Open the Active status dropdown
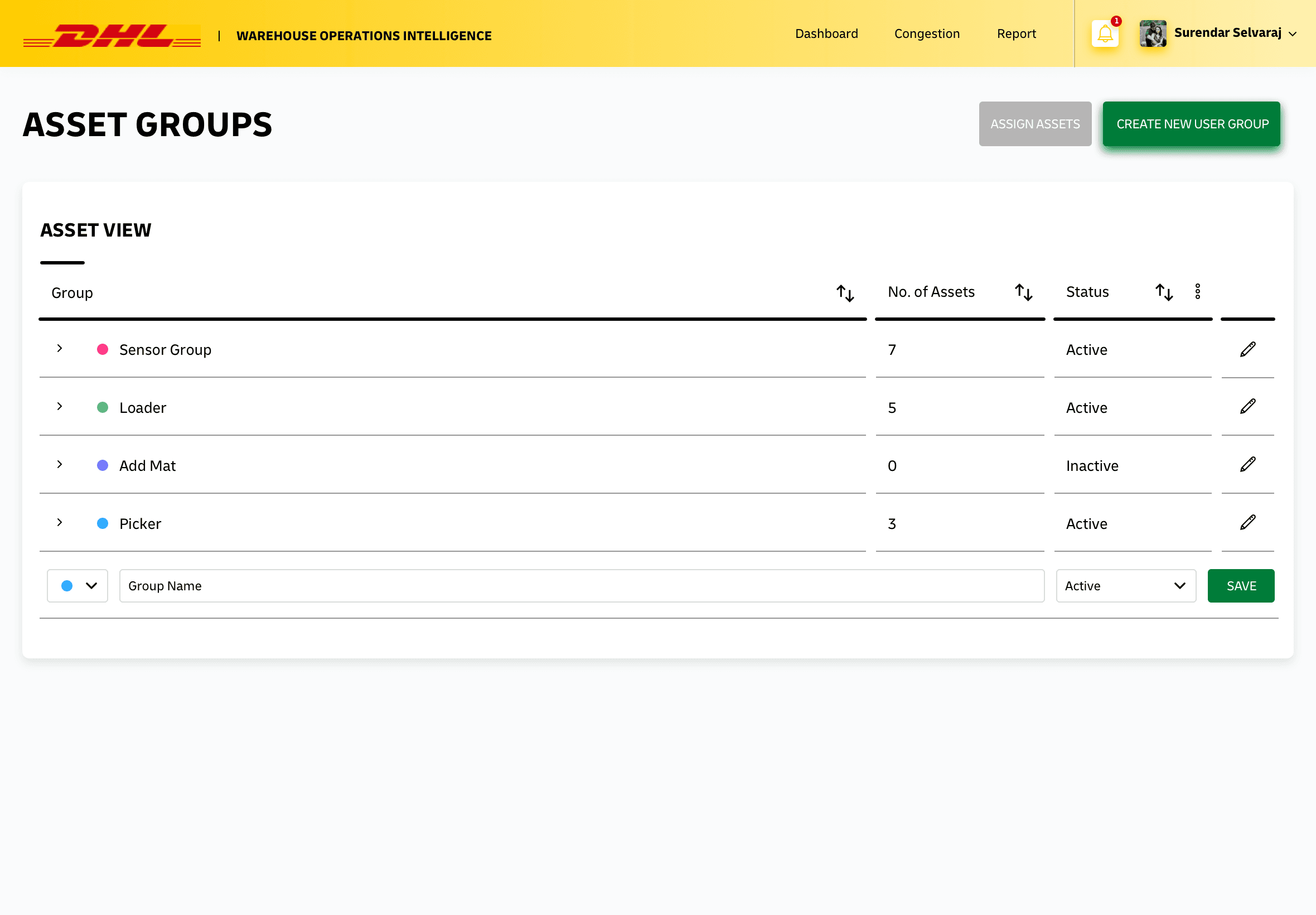 (1126, 586)
